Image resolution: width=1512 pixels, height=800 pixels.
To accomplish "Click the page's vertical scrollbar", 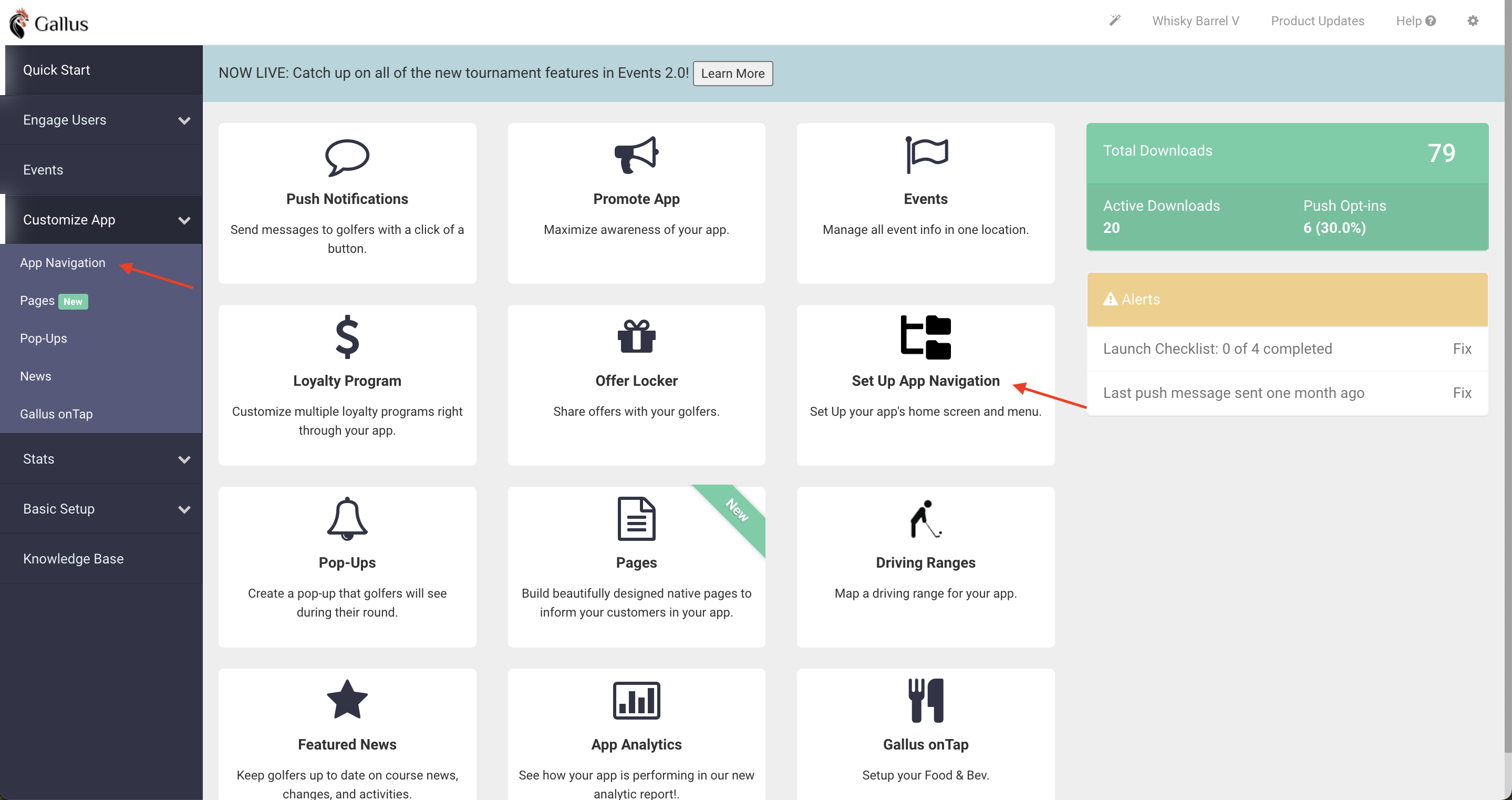I will point(1507,376).
